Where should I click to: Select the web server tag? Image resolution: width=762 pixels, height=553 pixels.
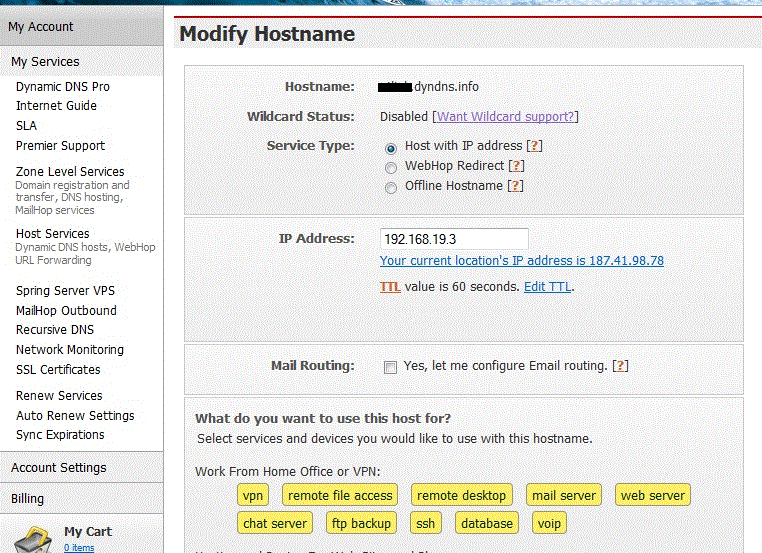653,496
